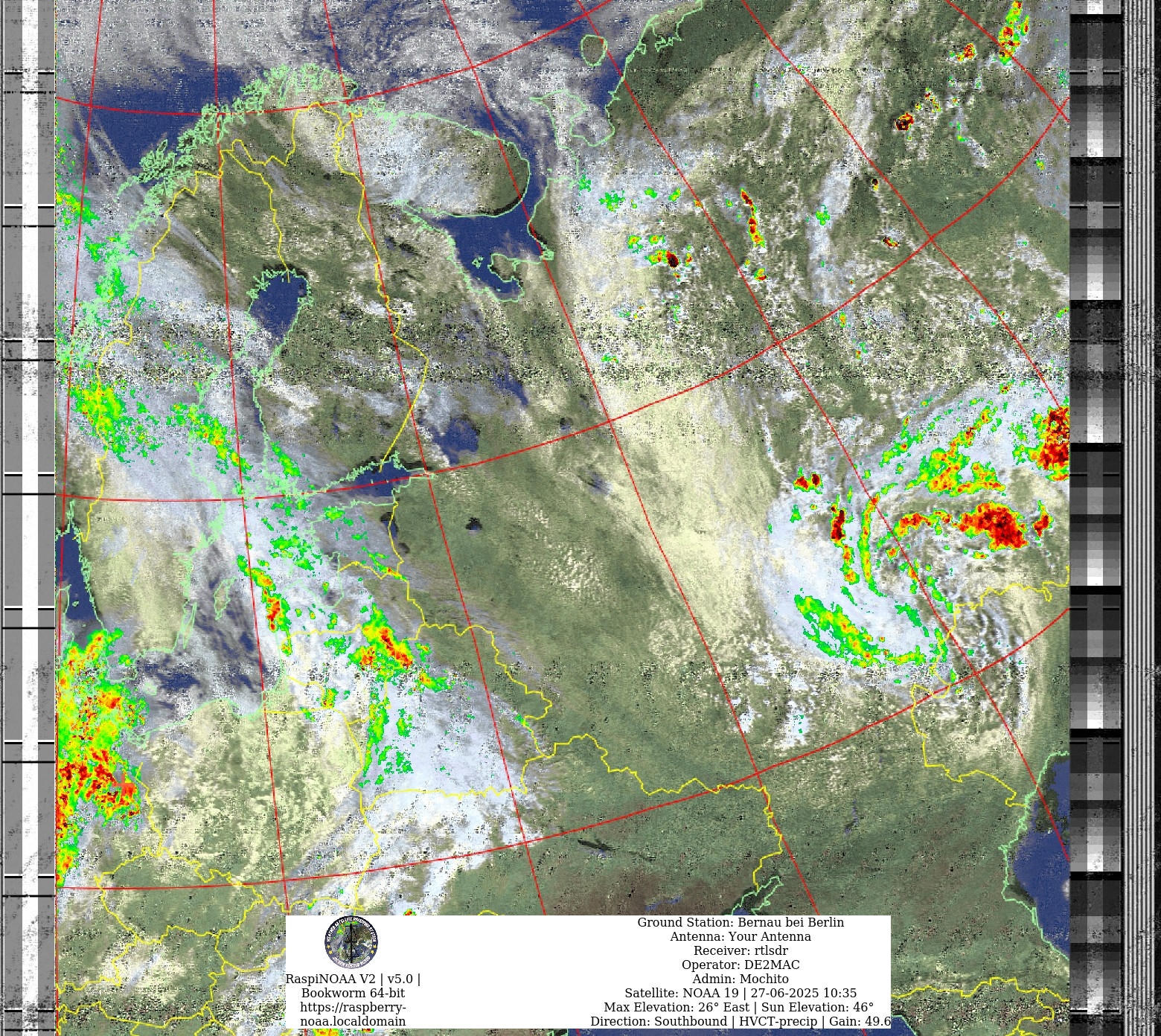Screen dimensions: 1161x1036
Task: Click the 'Receiver: rtlsdr' text
Action: pos(741,951)
